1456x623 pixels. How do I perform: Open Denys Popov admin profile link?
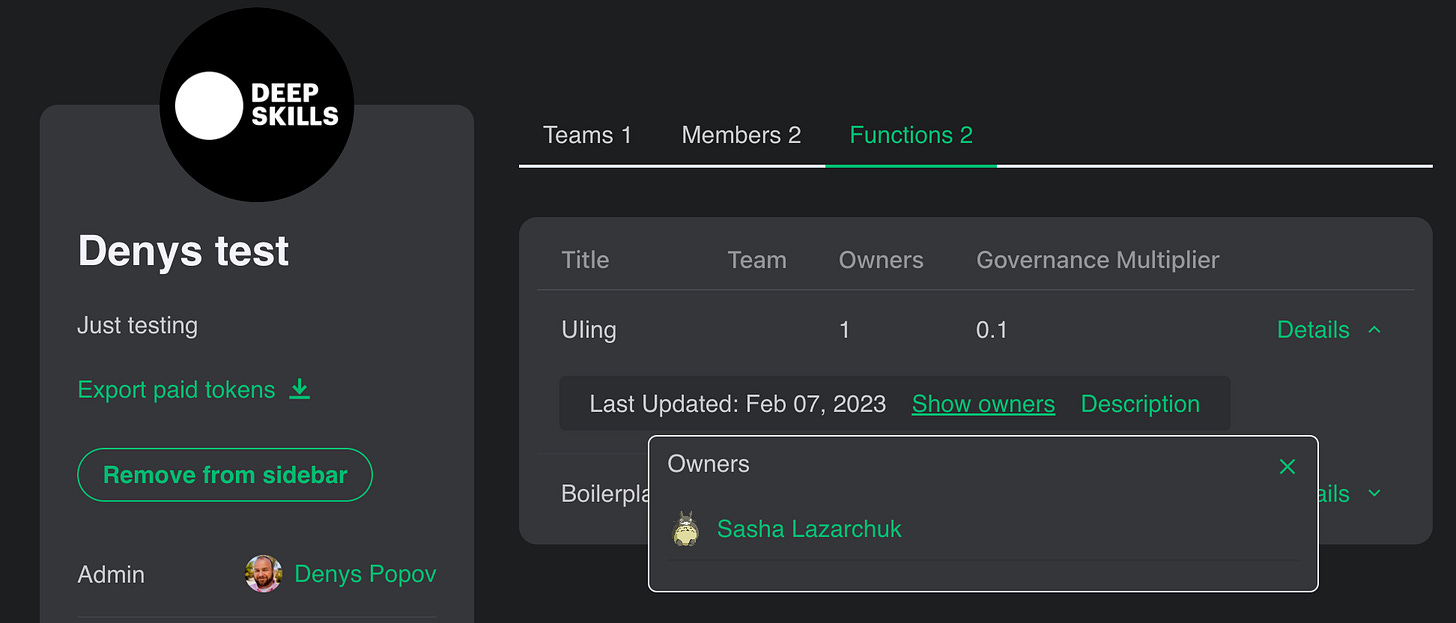click(x=365, y=574)
